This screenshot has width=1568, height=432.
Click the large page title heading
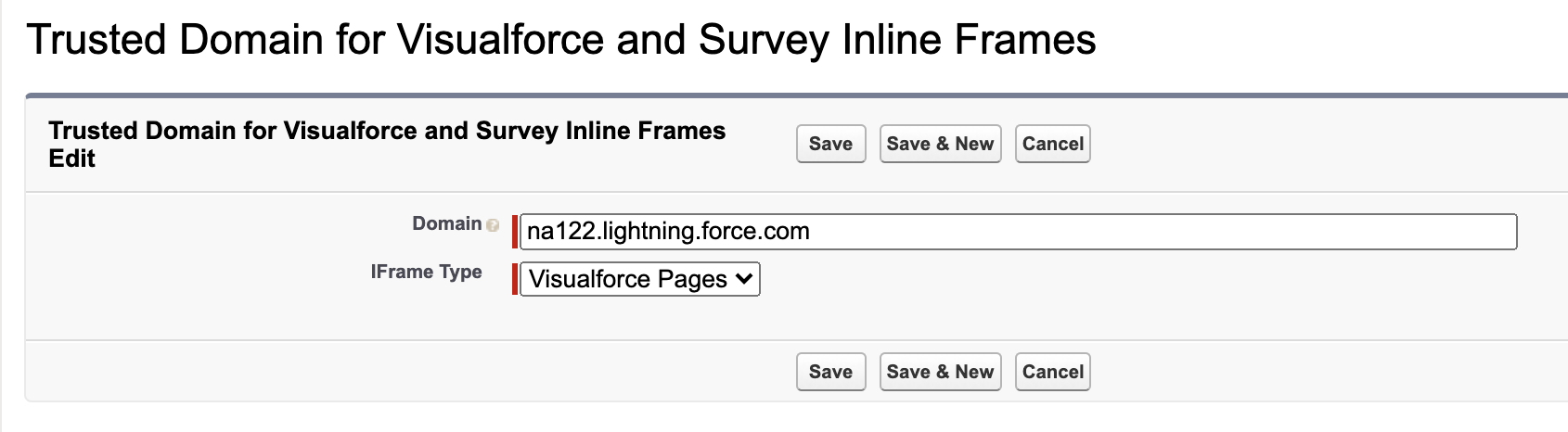(561, 41)
